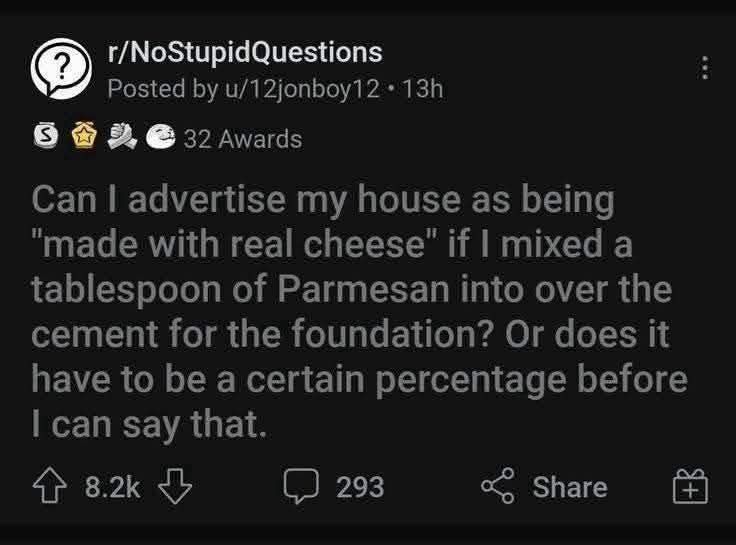Click the "Posted by" text label
Viewport: 736px width, 545px height.
(x=162, y=87)
